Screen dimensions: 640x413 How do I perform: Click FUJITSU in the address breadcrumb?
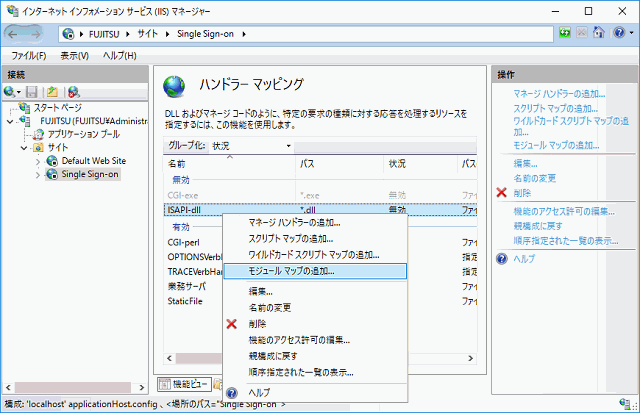[104, 34]
